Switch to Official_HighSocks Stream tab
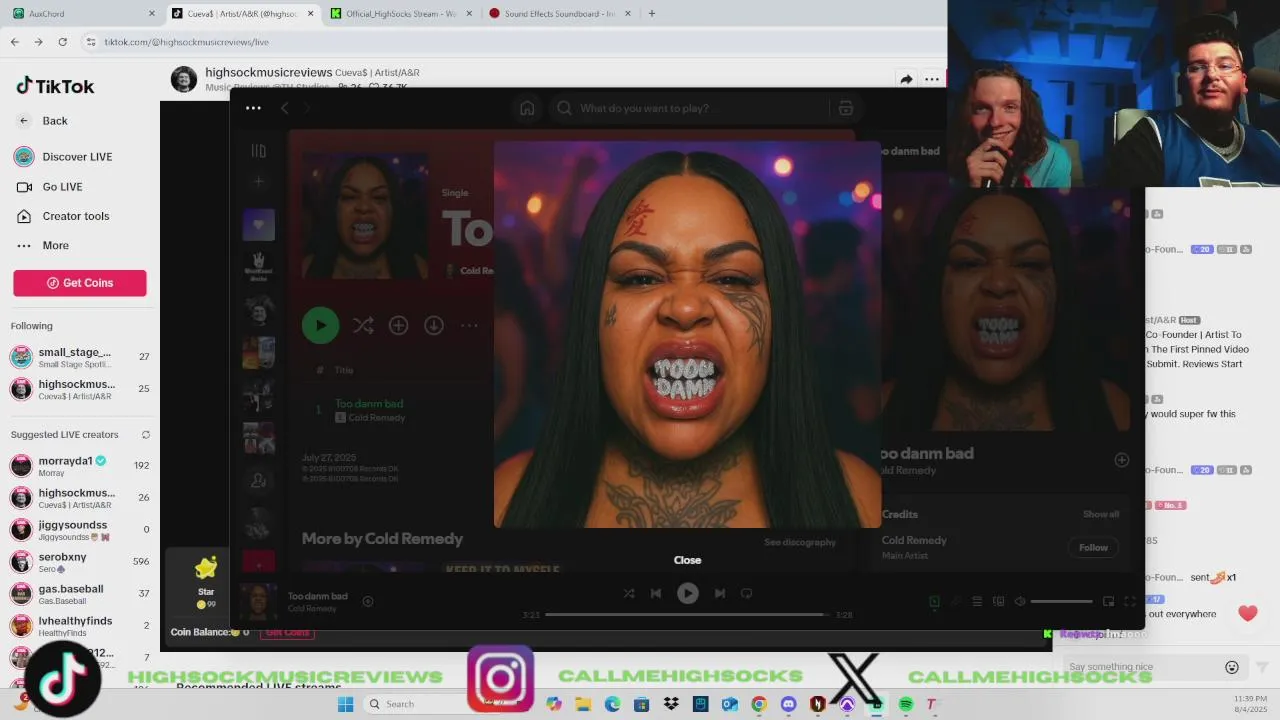The image size is (1280, 720). (x=400, y=14)
